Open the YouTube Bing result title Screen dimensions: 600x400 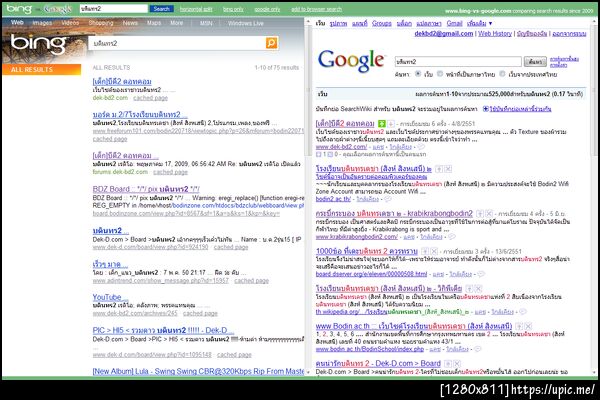coord(110,297)
